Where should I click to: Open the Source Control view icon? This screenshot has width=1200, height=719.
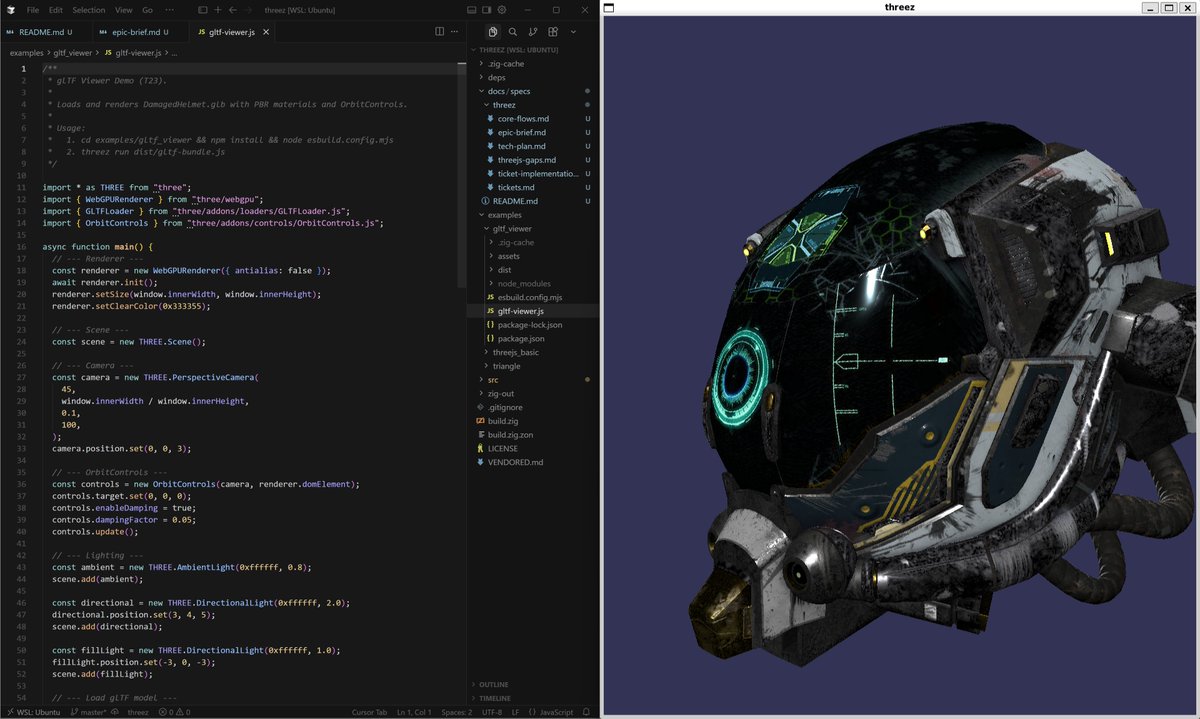[x=533, y=32]
